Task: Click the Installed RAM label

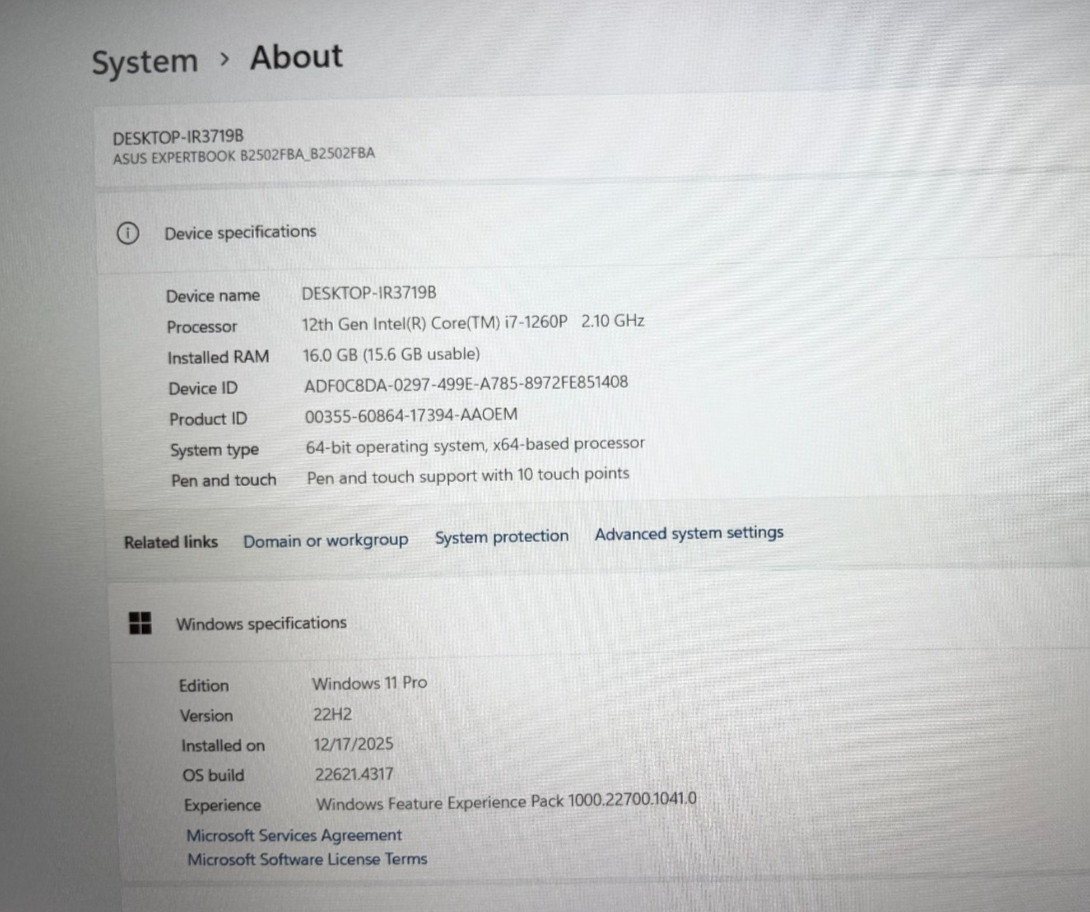Action: click(218, 357)
